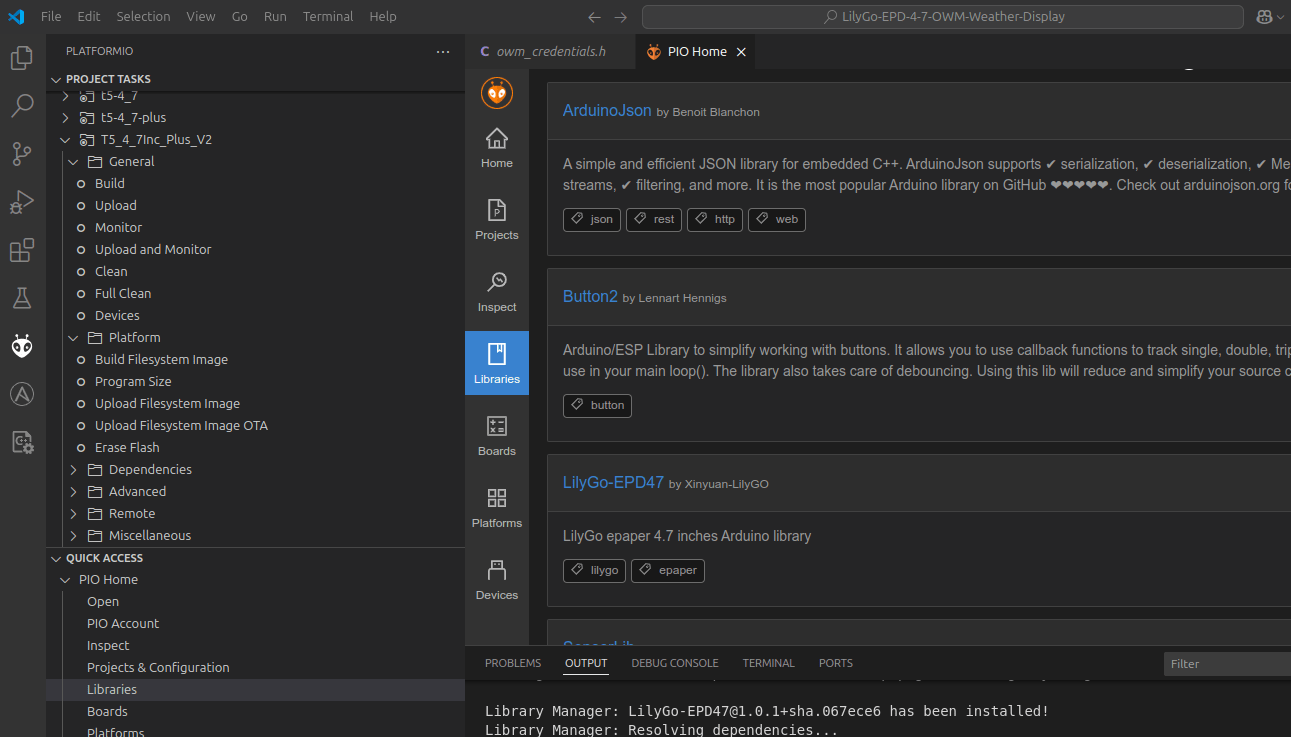Open PIO Account in Quick Access
The image size is (1291, 737).
[x=123, y=624]
